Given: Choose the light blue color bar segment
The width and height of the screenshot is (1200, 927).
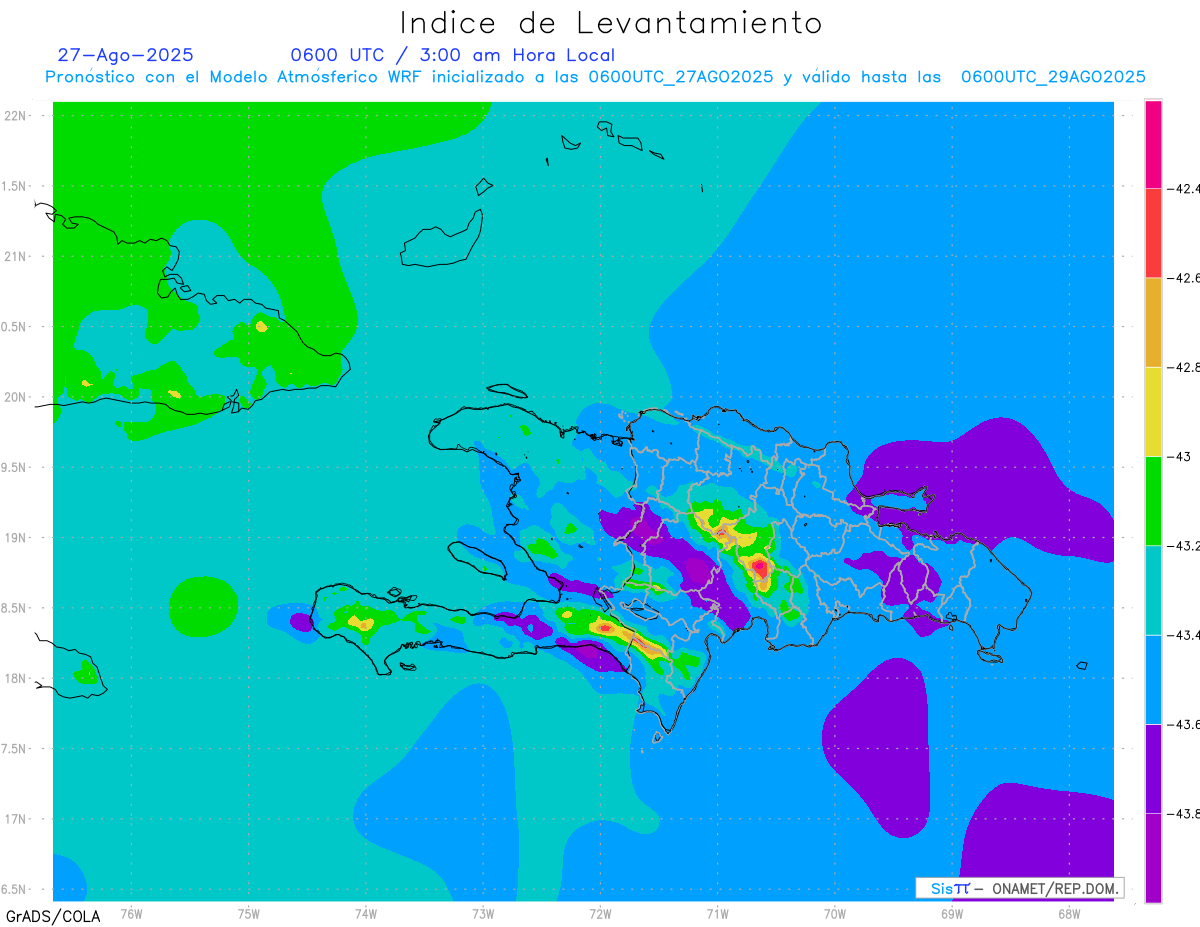Looking at the screenshot, I should [1153, 679].
